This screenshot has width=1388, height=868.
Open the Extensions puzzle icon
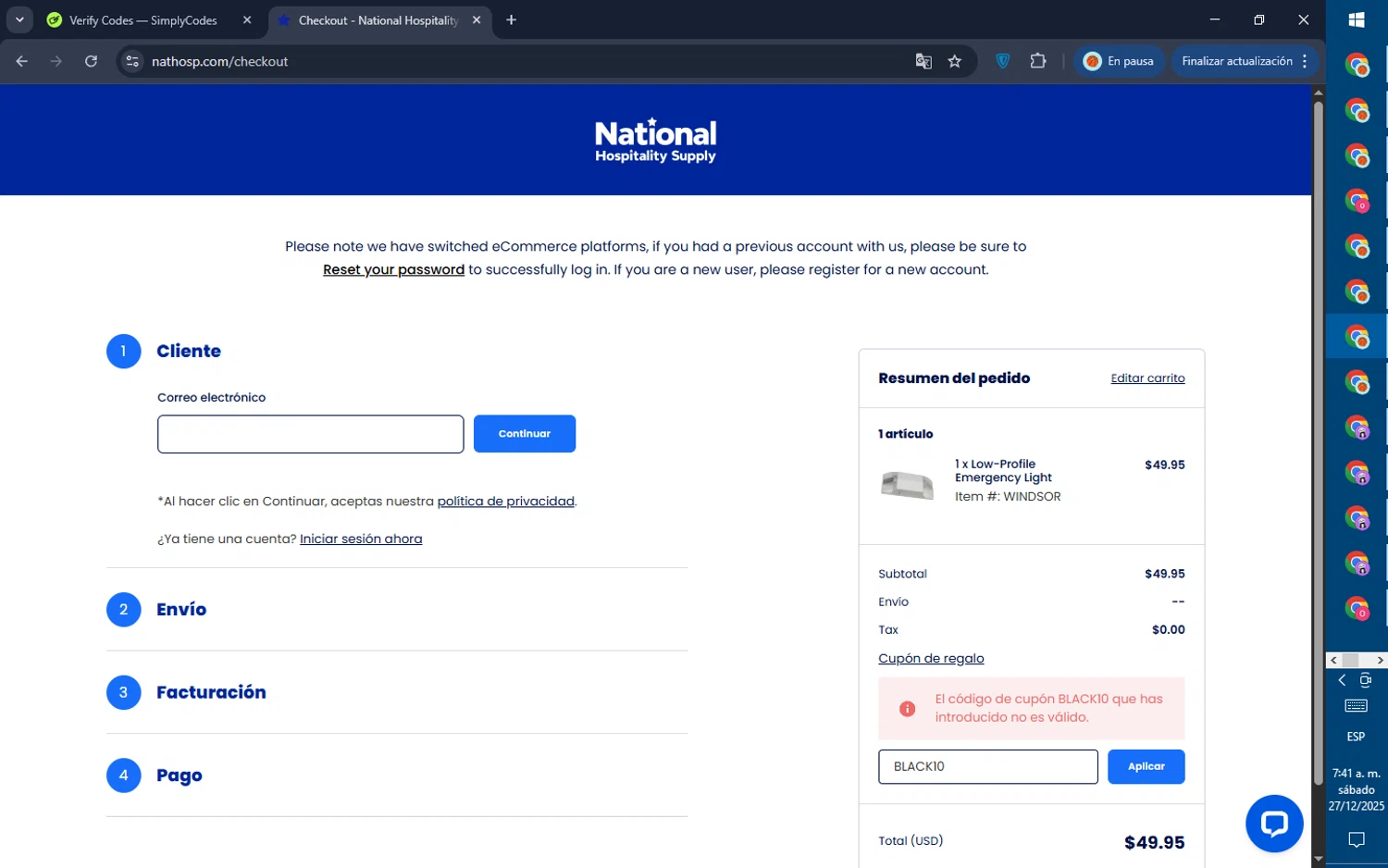click(x=1038, y=61)
